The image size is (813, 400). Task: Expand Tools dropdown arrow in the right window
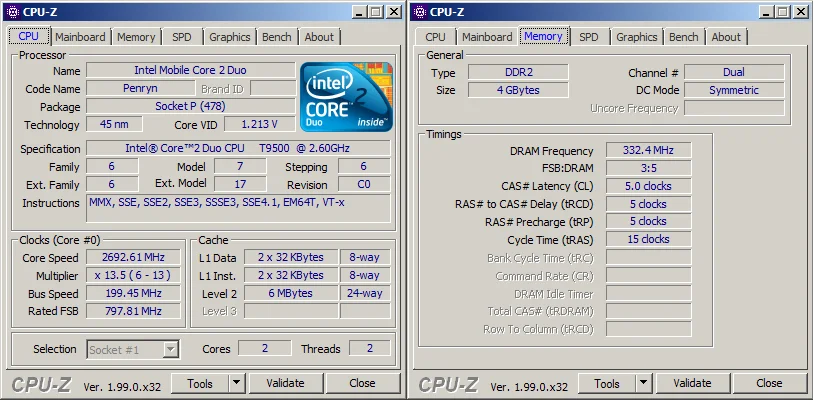coord(643,383)
